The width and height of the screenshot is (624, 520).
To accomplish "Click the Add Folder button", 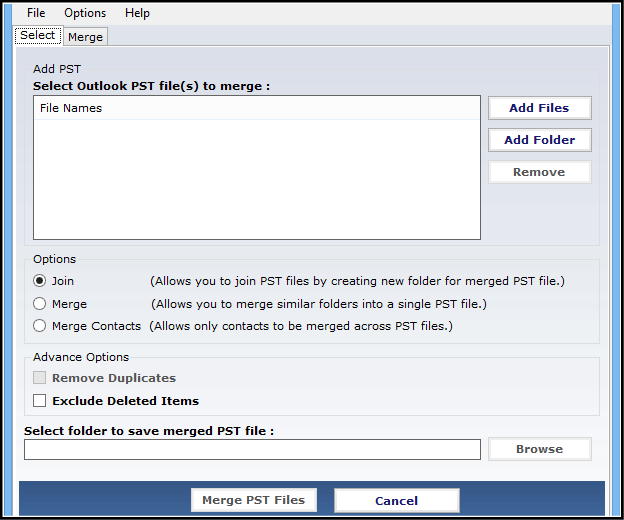I will (x=539, y=140).
